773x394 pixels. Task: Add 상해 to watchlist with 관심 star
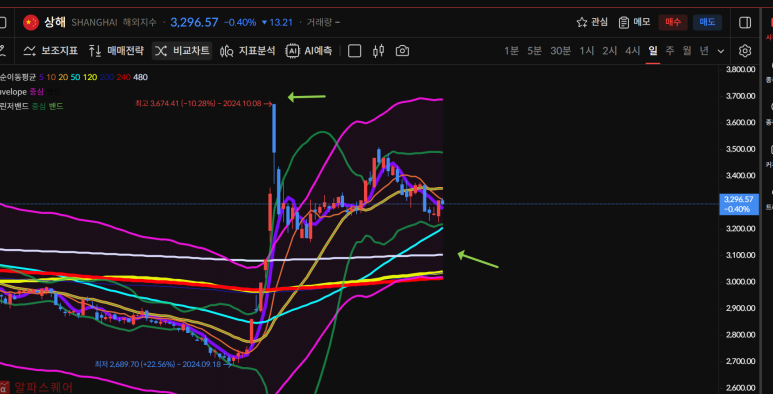[592, 22]
